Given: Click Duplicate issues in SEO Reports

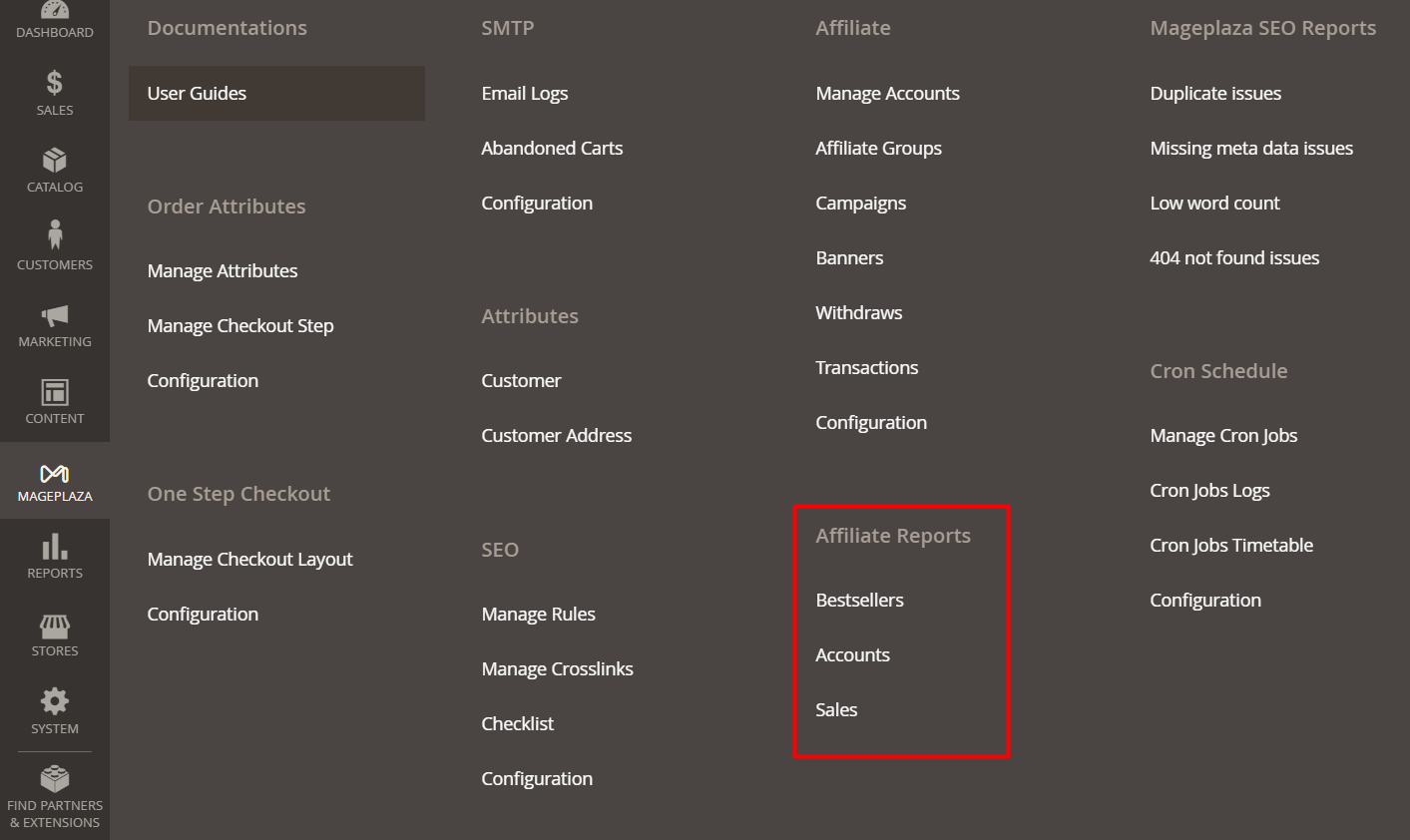Looking at the screenshot, I should (x=1215, y=94).
